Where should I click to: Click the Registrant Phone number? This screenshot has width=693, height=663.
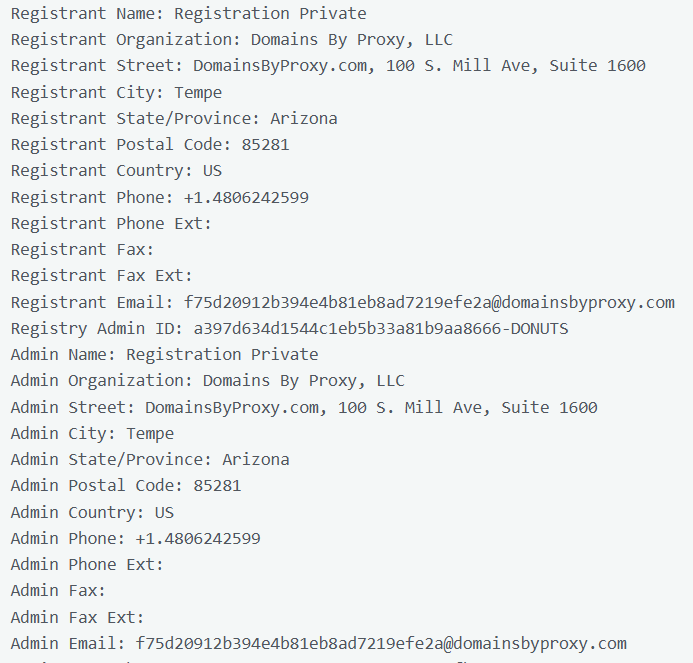tap(246, 197)
